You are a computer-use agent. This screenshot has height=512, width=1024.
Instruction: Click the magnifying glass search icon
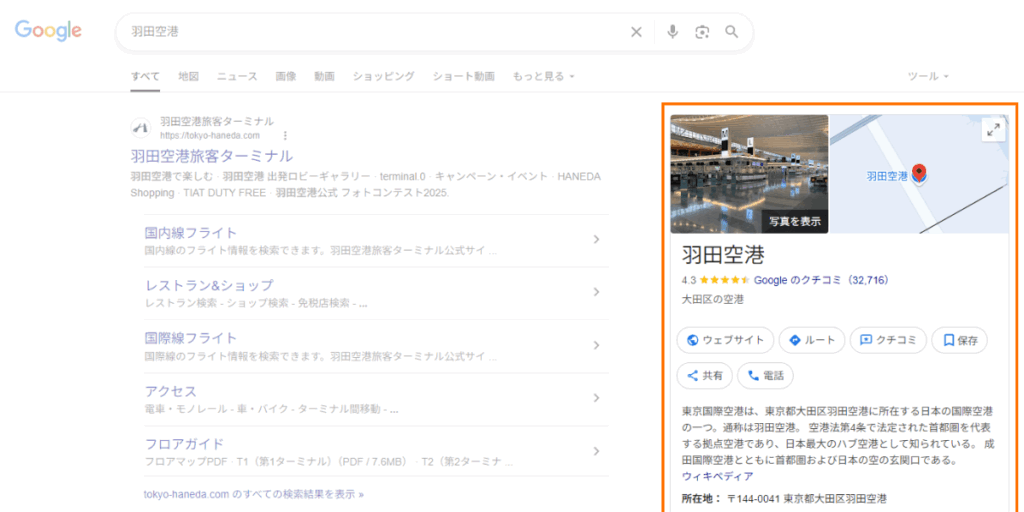(732, 32)
